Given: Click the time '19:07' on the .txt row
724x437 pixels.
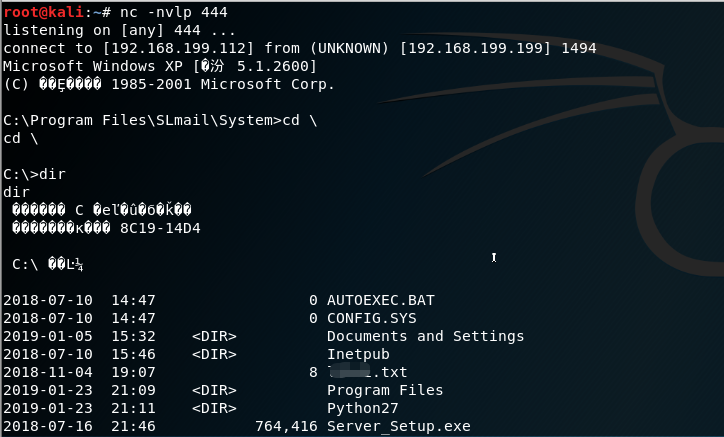Looking at the screenshot, I should pos(133,373).
